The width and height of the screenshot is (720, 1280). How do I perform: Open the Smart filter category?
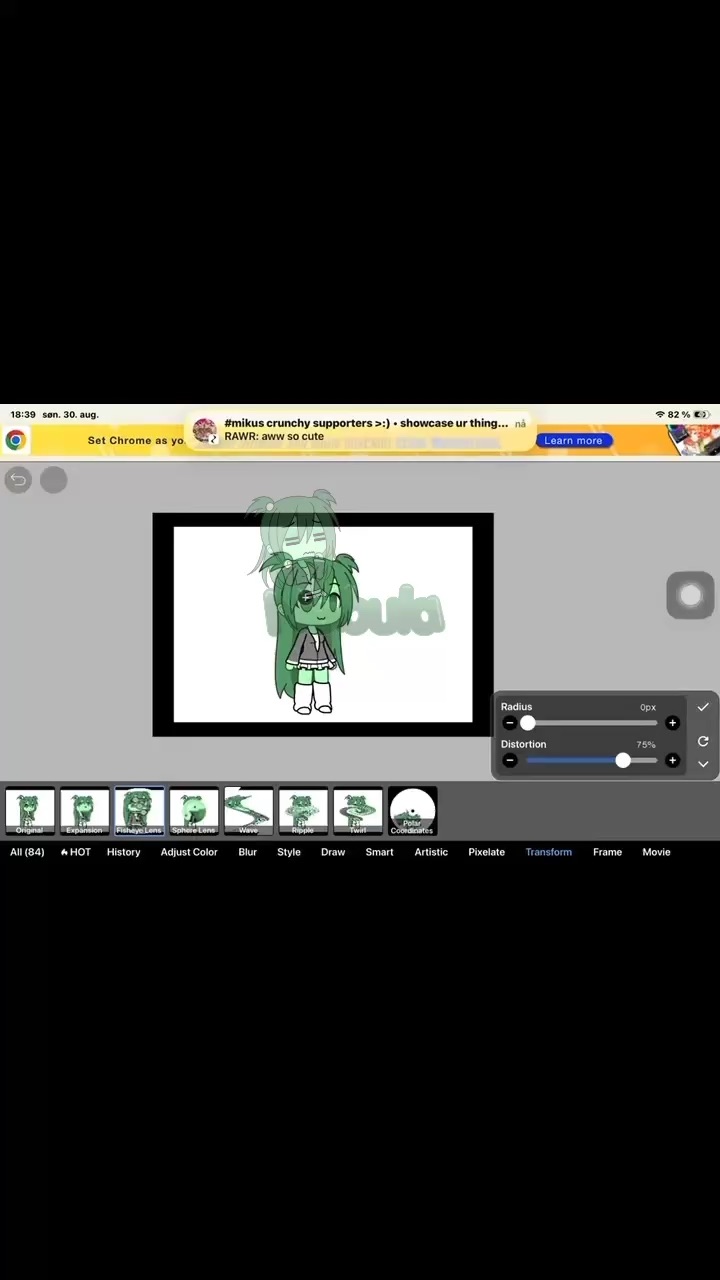(x=380, y=852)
